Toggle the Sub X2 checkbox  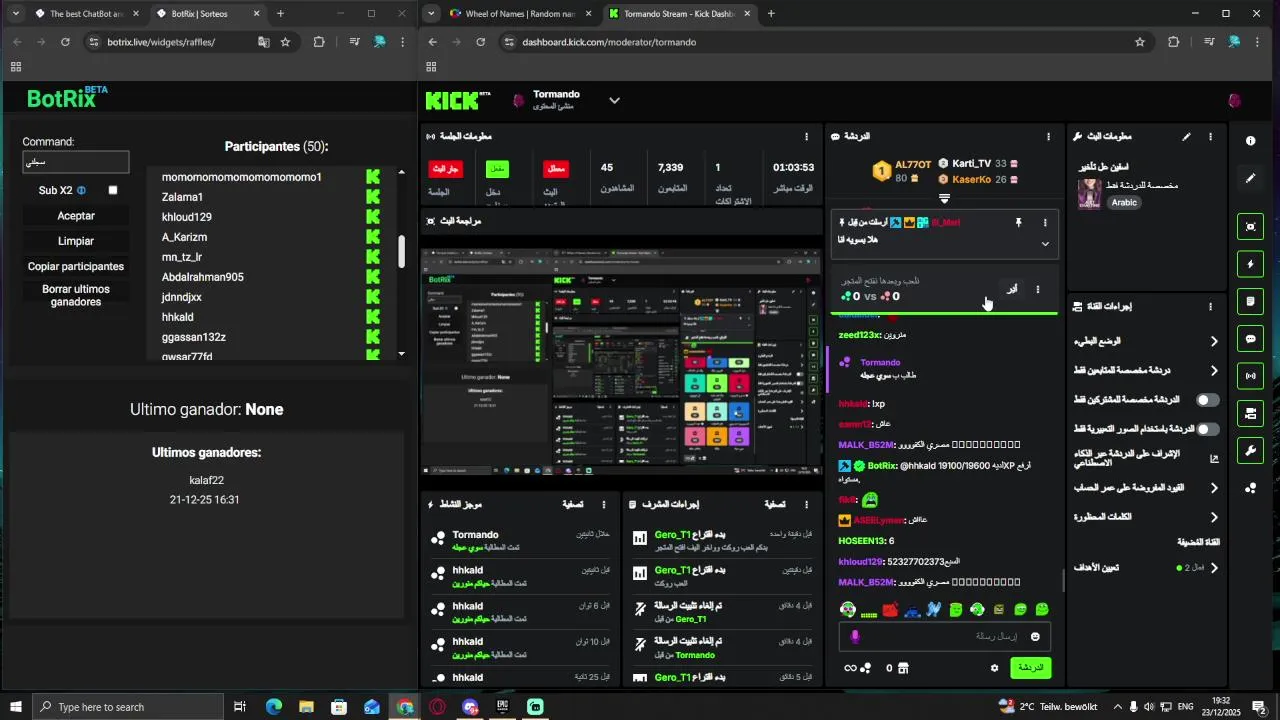click(x=113, y=190)
